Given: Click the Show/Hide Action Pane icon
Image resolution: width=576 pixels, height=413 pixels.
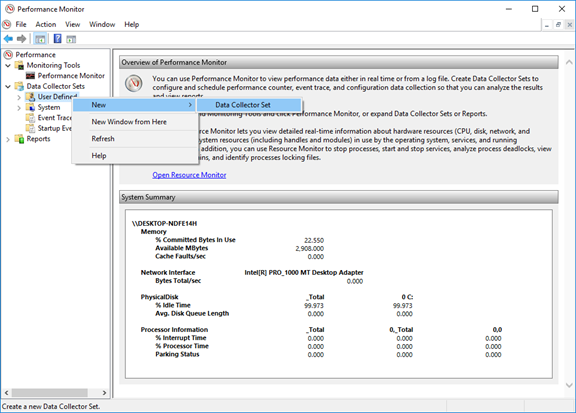Looking at the screenshot, I should click(x=71, y=39).
